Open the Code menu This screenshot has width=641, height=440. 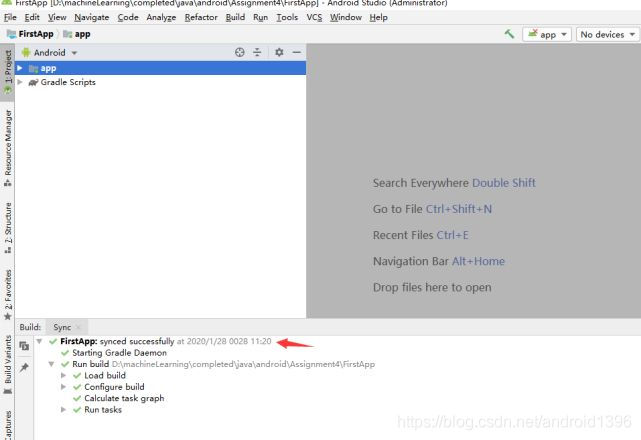coord(128,17)
